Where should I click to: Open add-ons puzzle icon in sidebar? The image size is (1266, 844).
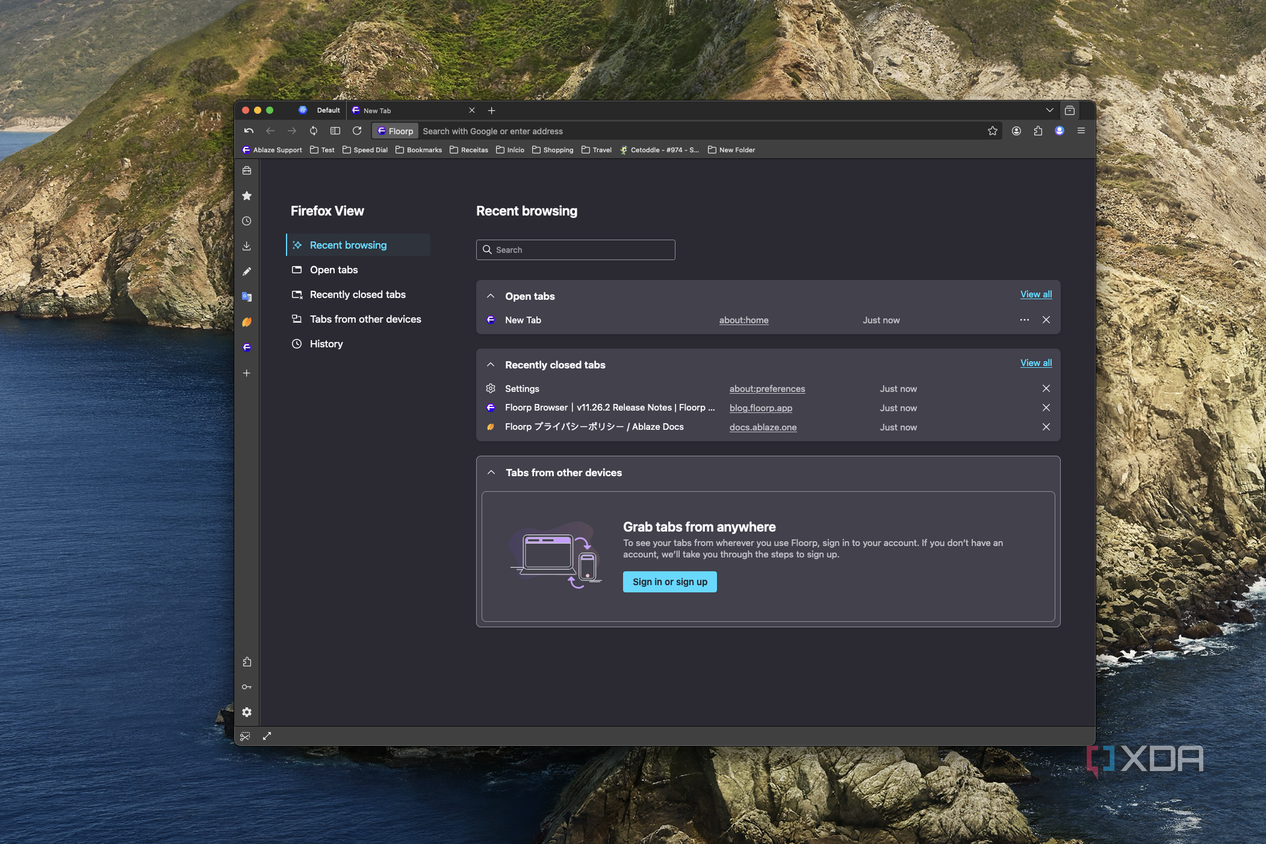tap(247, 662)
